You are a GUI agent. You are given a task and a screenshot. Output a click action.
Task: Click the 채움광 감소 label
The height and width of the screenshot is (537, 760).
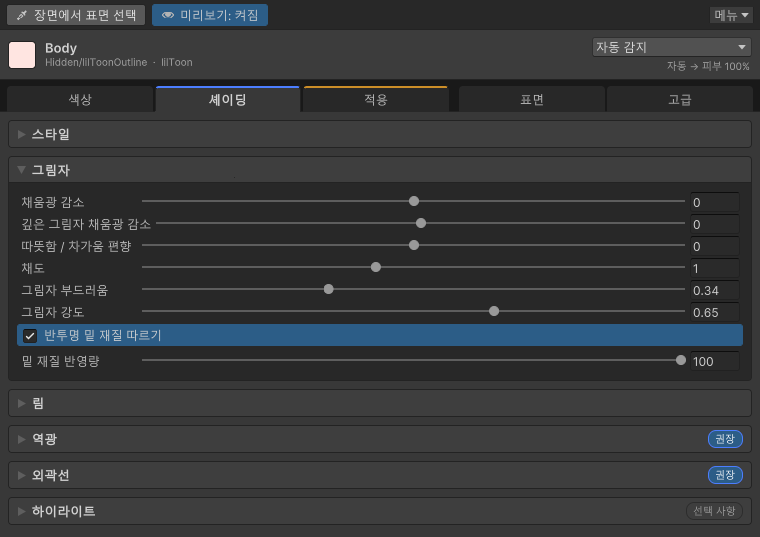(53, 202)
